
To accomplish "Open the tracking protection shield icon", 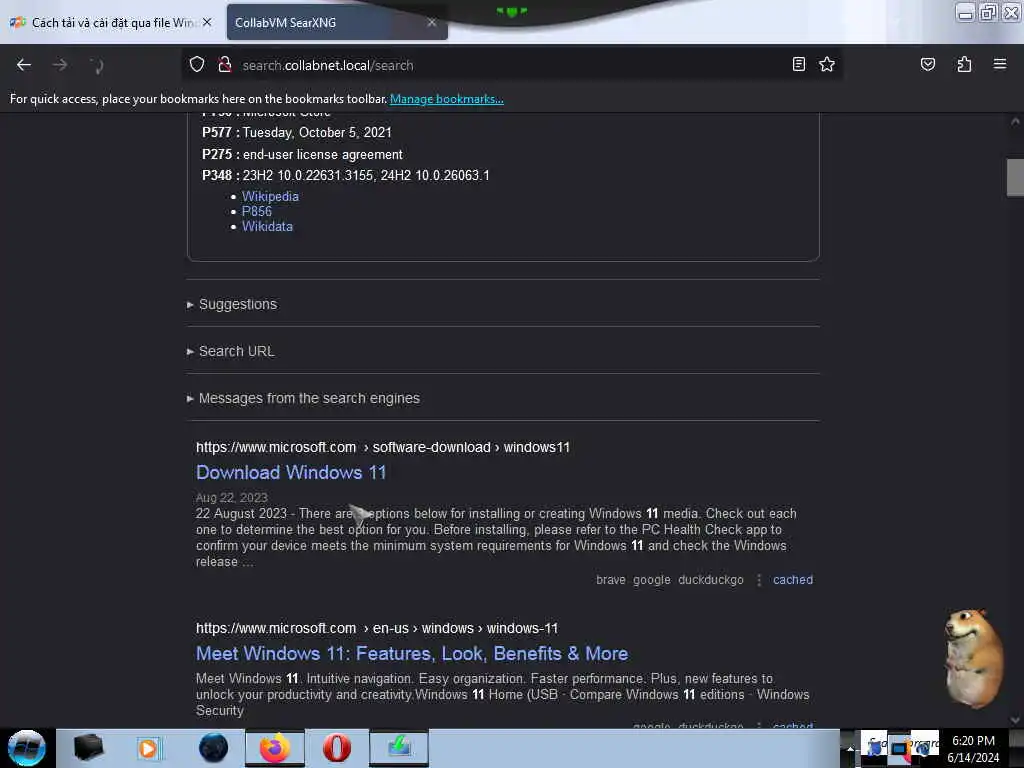I will point(197,64).
